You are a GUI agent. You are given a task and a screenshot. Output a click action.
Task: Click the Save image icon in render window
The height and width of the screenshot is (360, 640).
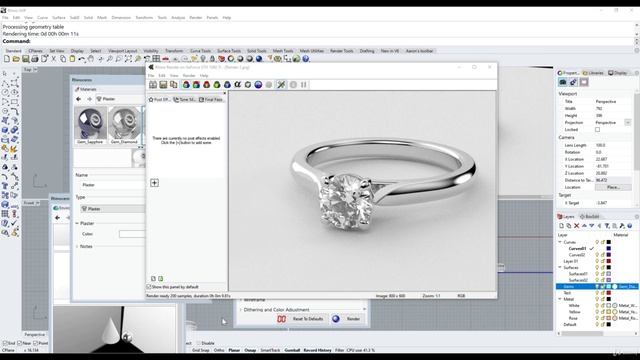coord(163,84)
